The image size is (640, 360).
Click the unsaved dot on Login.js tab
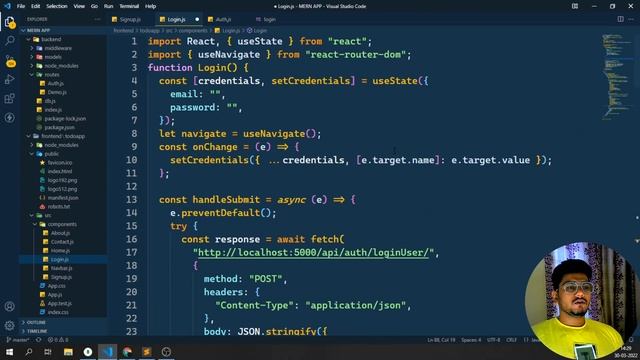(197, 19)
